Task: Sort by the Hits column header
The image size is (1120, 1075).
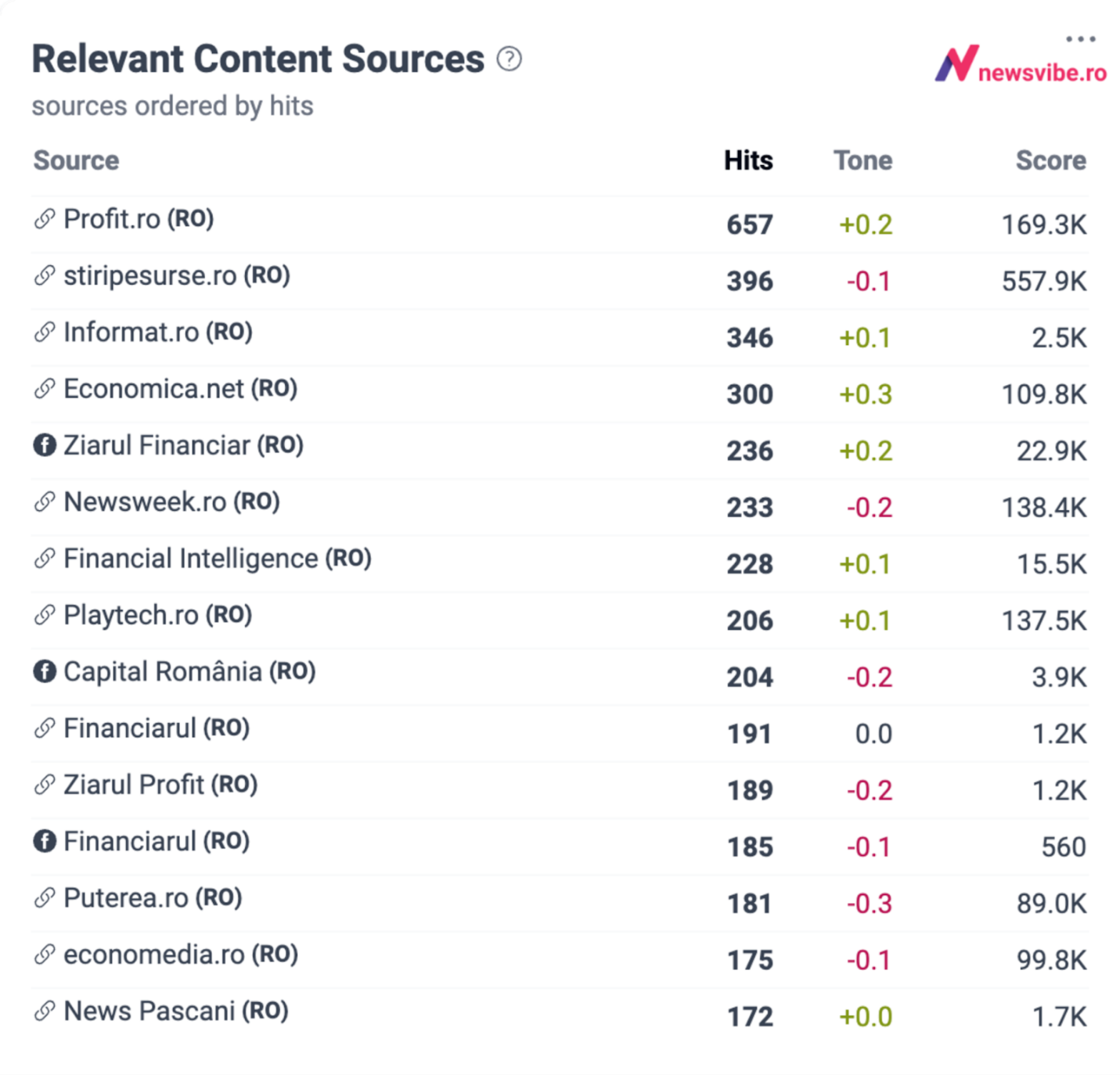Action: click(747, 160)
